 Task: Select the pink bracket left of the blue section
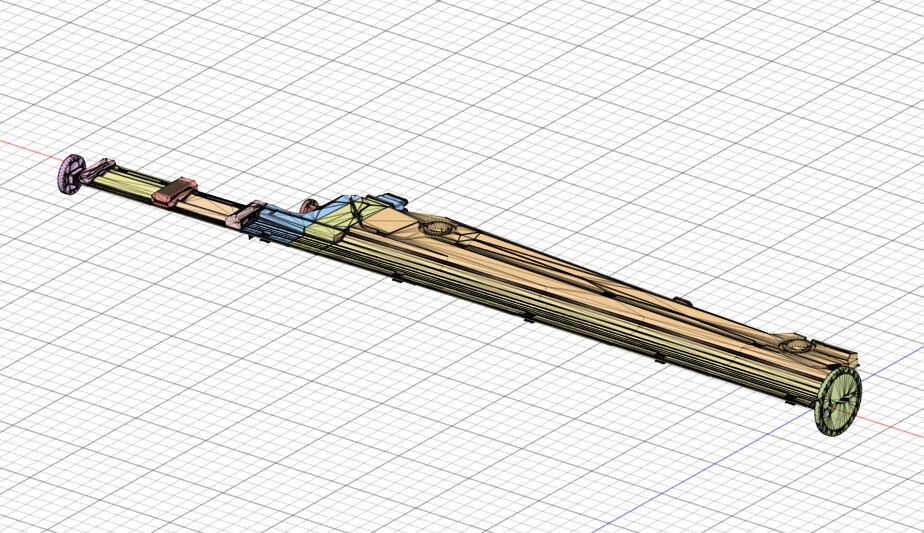[x=246, y=213]
